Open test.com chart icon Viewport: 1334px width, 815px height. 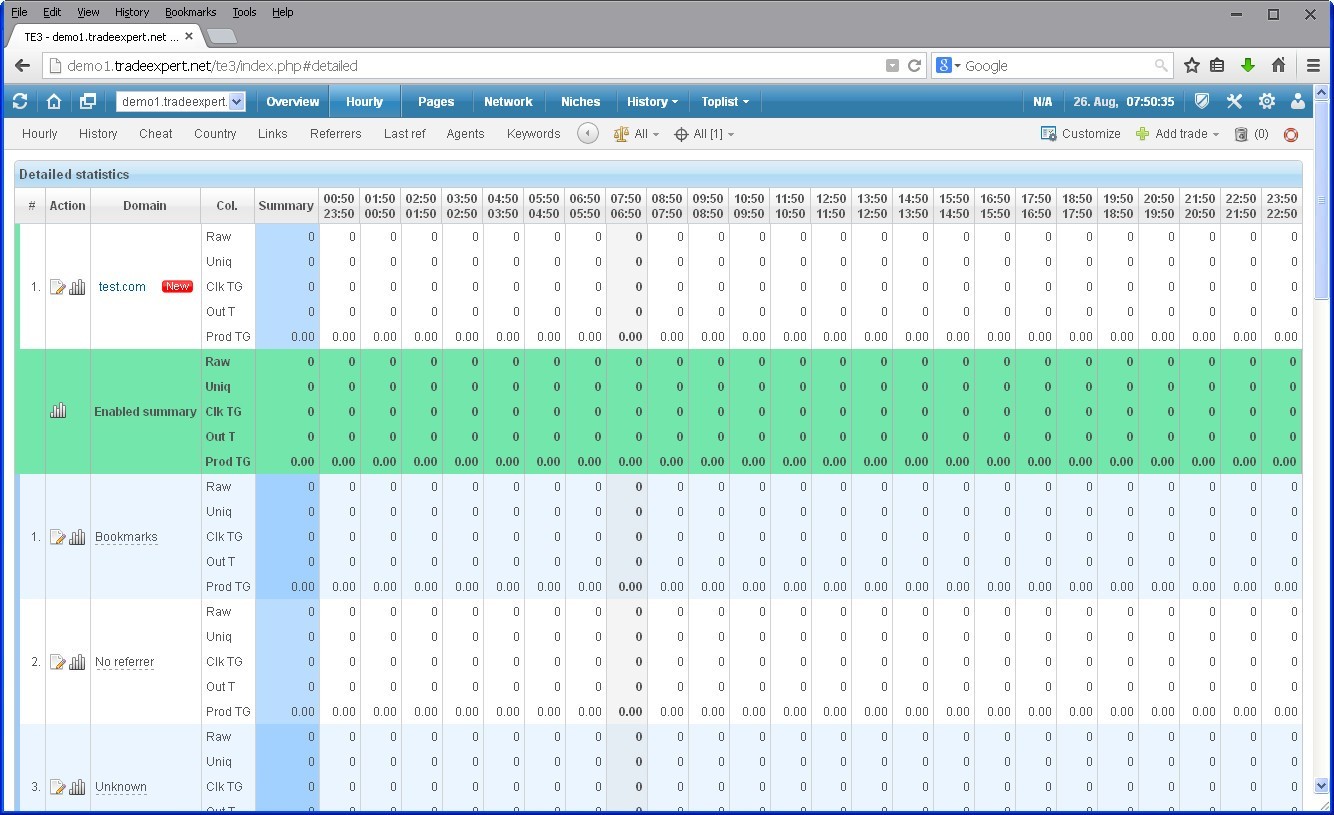click(x=77, y=287)
